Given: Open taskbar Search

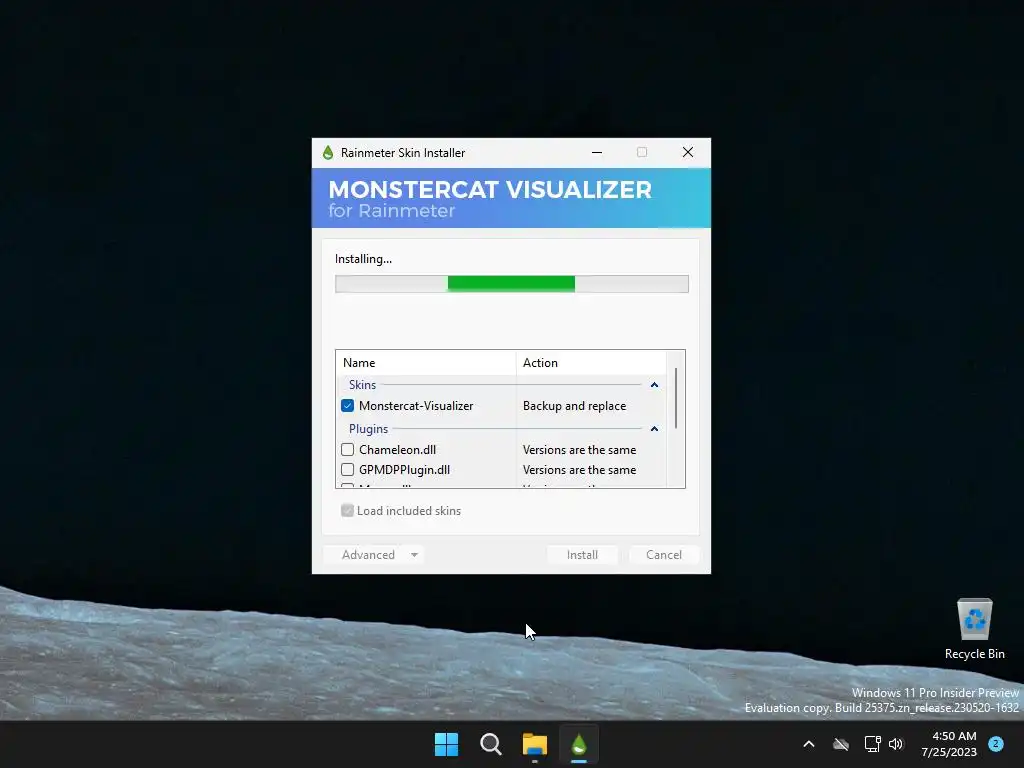Looking at the screenshot, I should (x=490, y=744).
